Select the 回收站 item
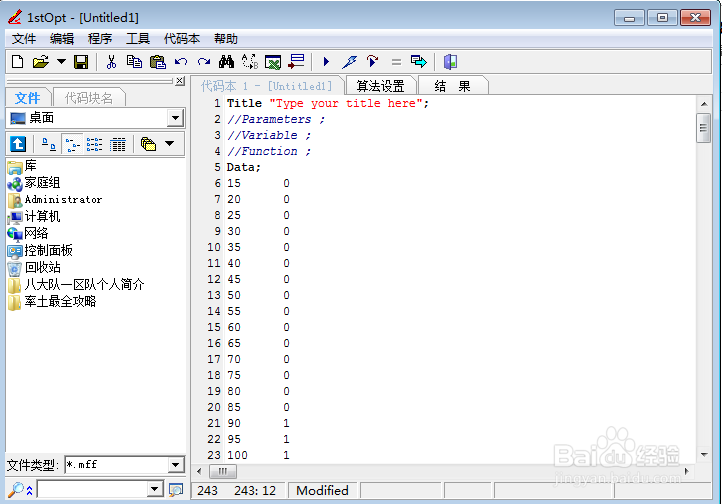The height and width of the screenshot is (504, 722). click(34, 268)
